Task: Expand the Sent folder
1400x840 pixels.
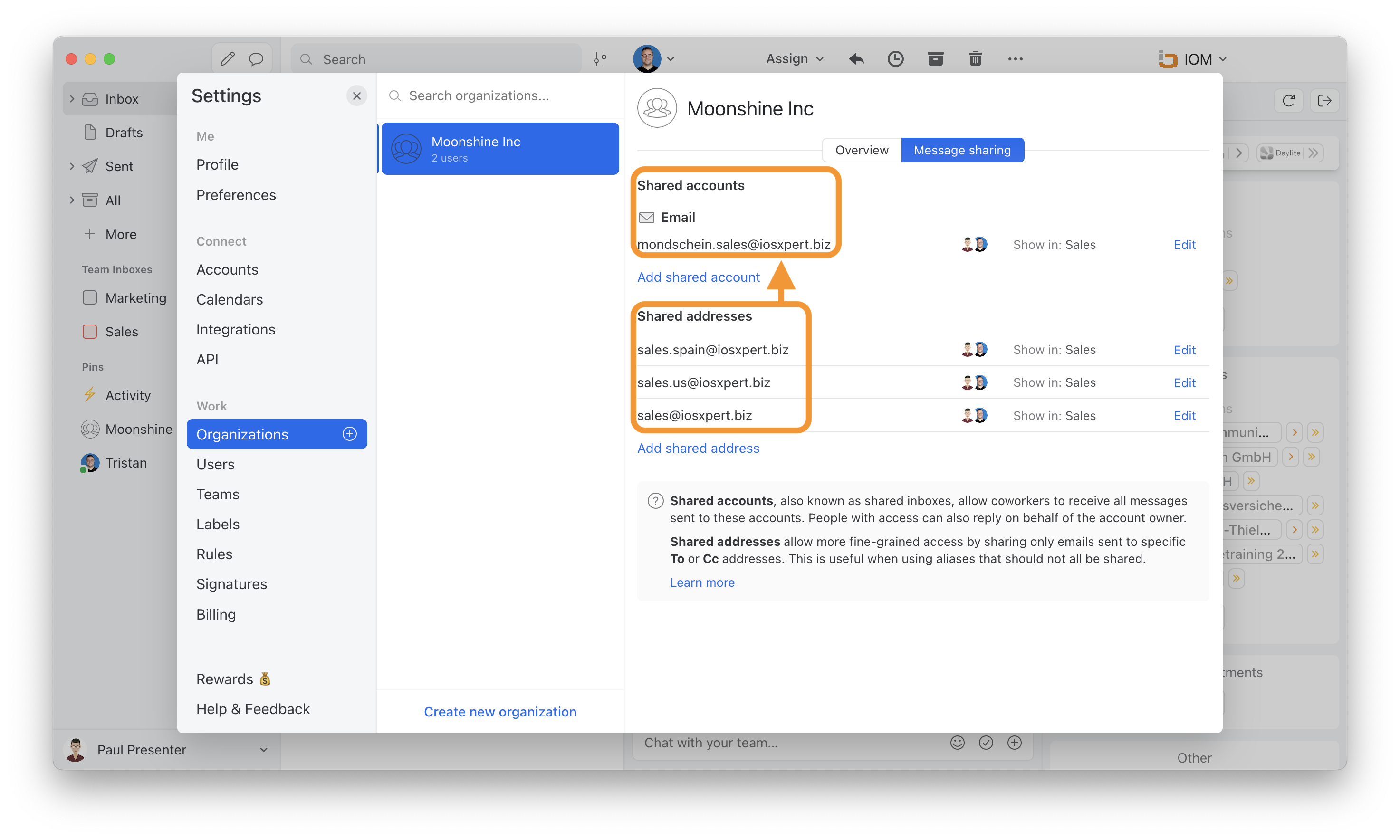Action: 72,166
